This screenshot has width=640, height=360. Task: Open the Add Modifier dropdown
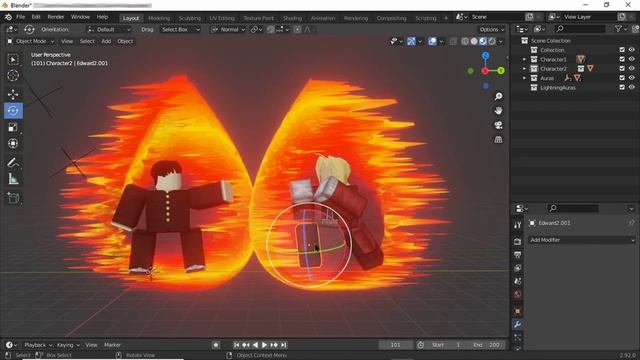pyautogui.click(x=582, y=240)
